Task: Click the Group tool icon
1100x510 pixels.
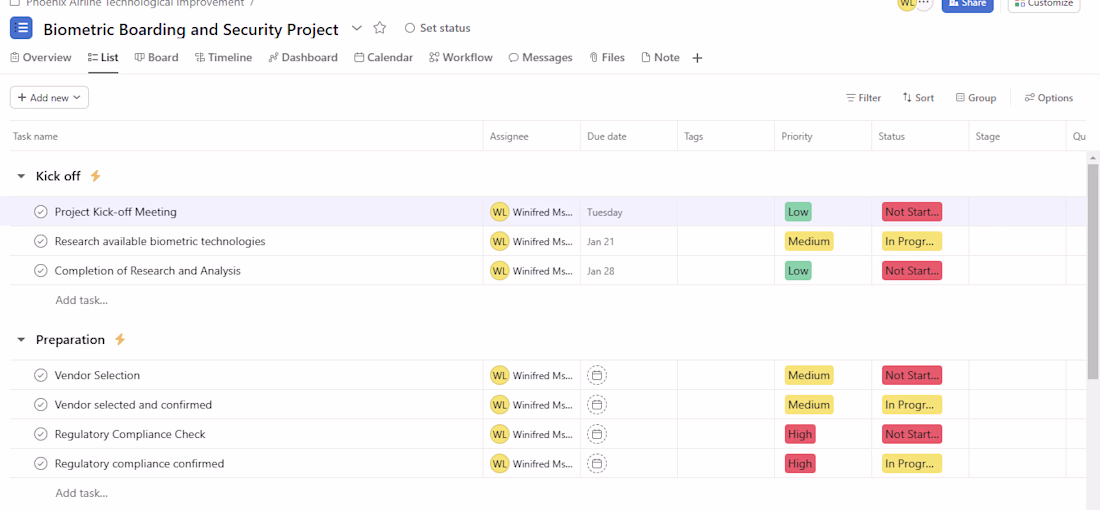Action: tap(960, 98)
